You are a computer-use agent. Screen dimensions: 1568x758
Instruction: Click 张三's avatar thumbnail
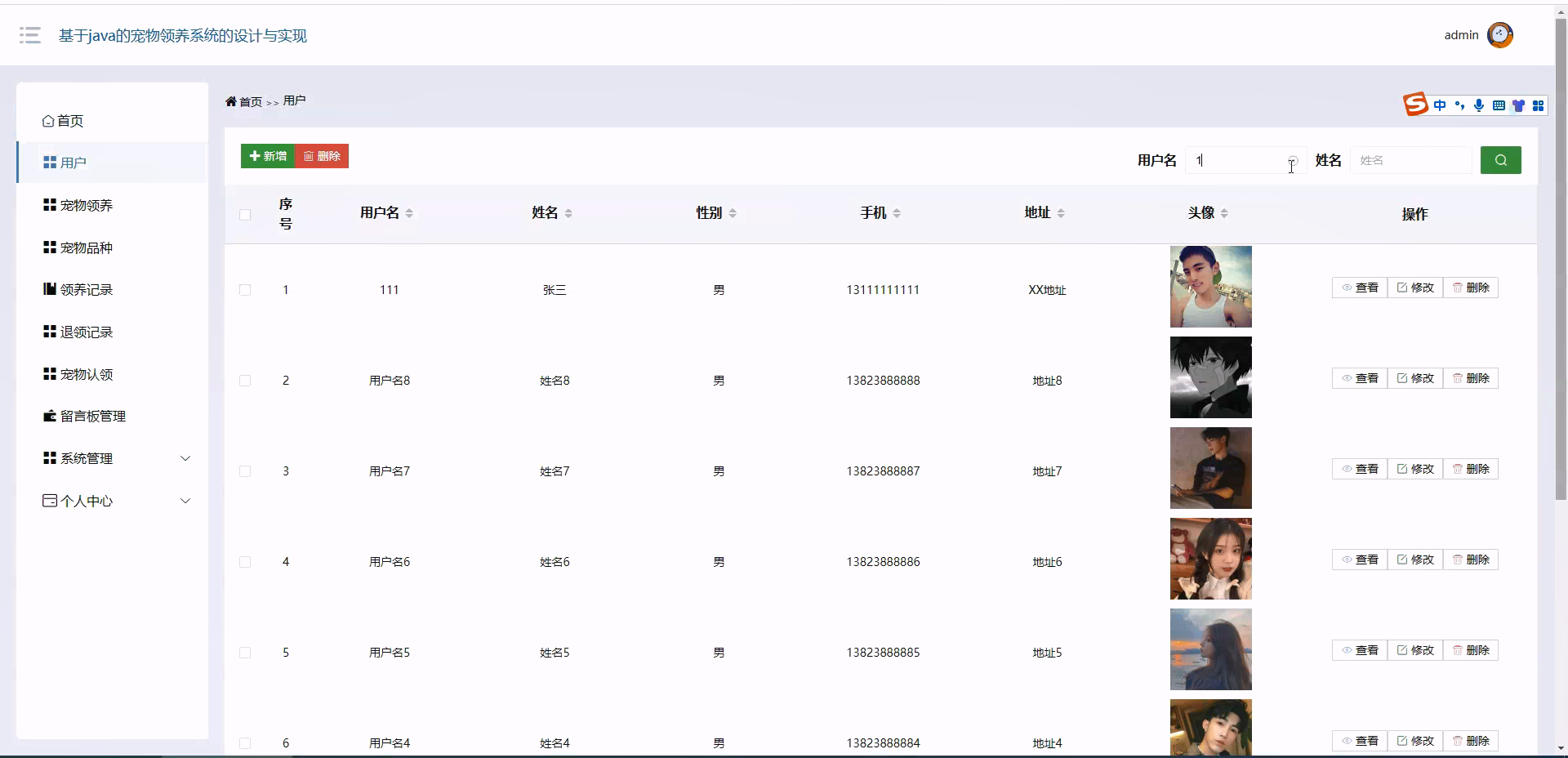[1210, 287]
